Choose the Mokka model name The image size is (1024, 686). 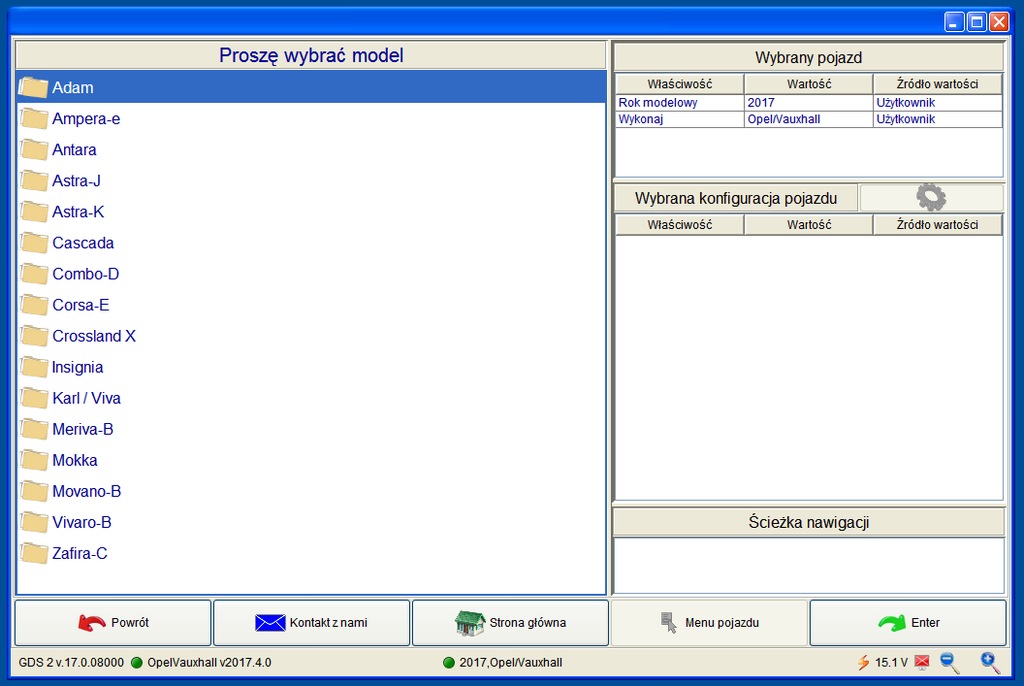[75, 460]
